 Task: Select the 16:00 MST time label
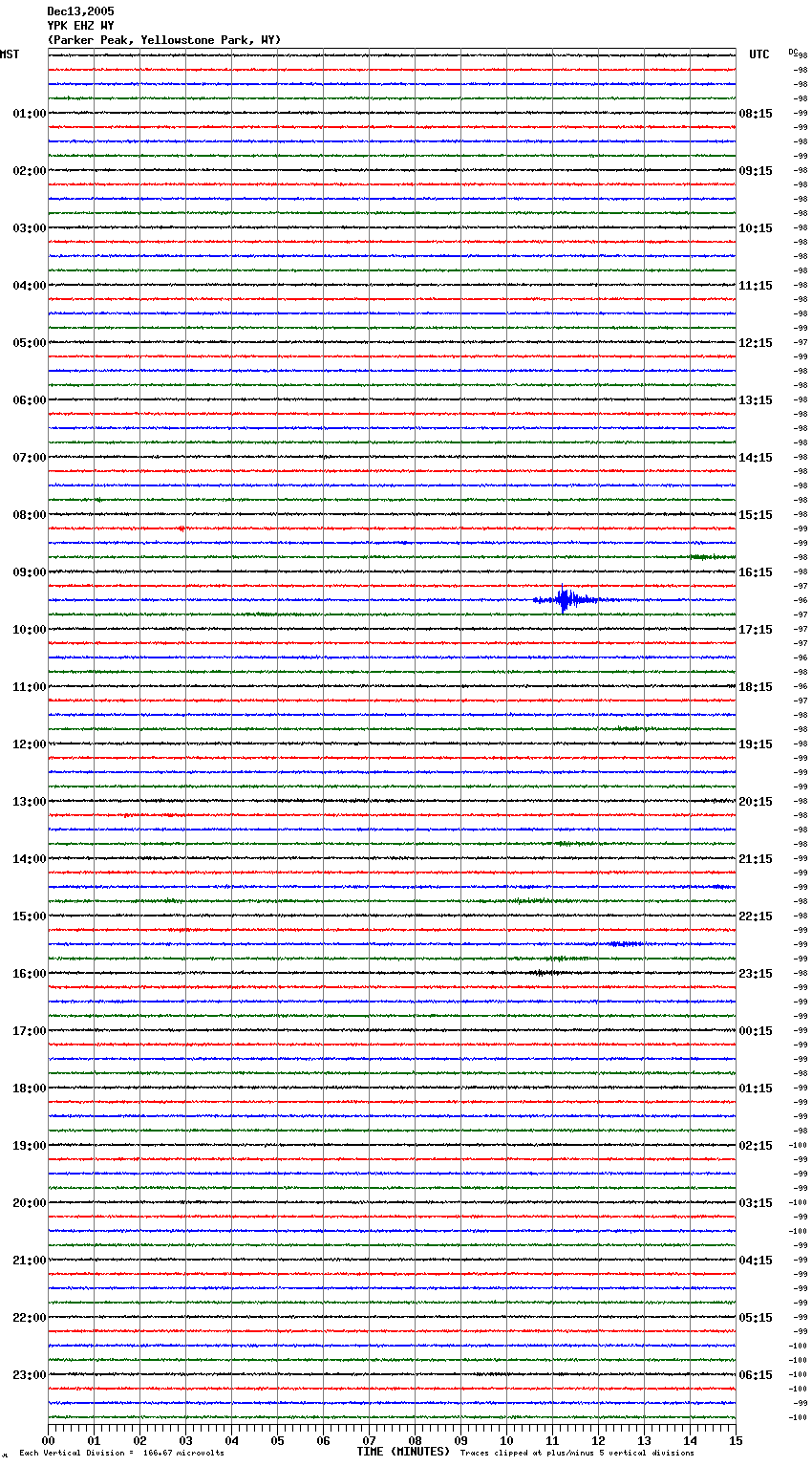(x=29, y=974)
